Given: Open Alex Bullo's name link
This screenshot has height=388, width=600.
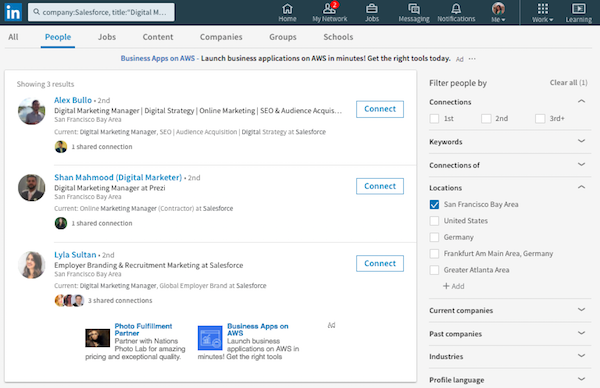Looking at the screenshot, I should (x=73, y=100).
